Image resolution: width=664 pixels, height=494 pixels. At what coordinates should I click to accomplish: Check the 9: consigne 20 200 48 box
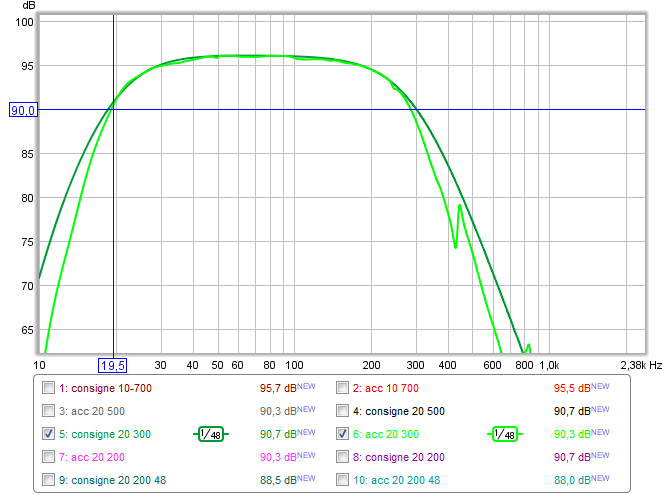(x=48, y=480)
